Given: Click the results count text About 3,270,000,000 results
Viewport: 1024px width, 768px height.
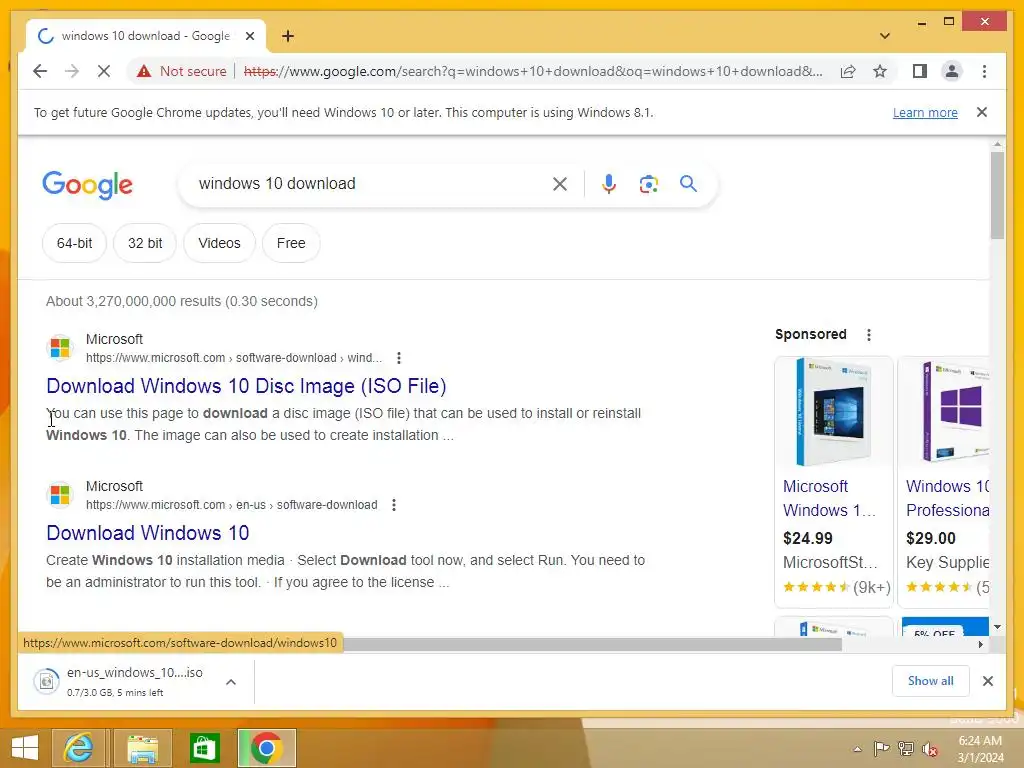Looking at the screenshot, I should pyautogui.click(x=182, y=302).
